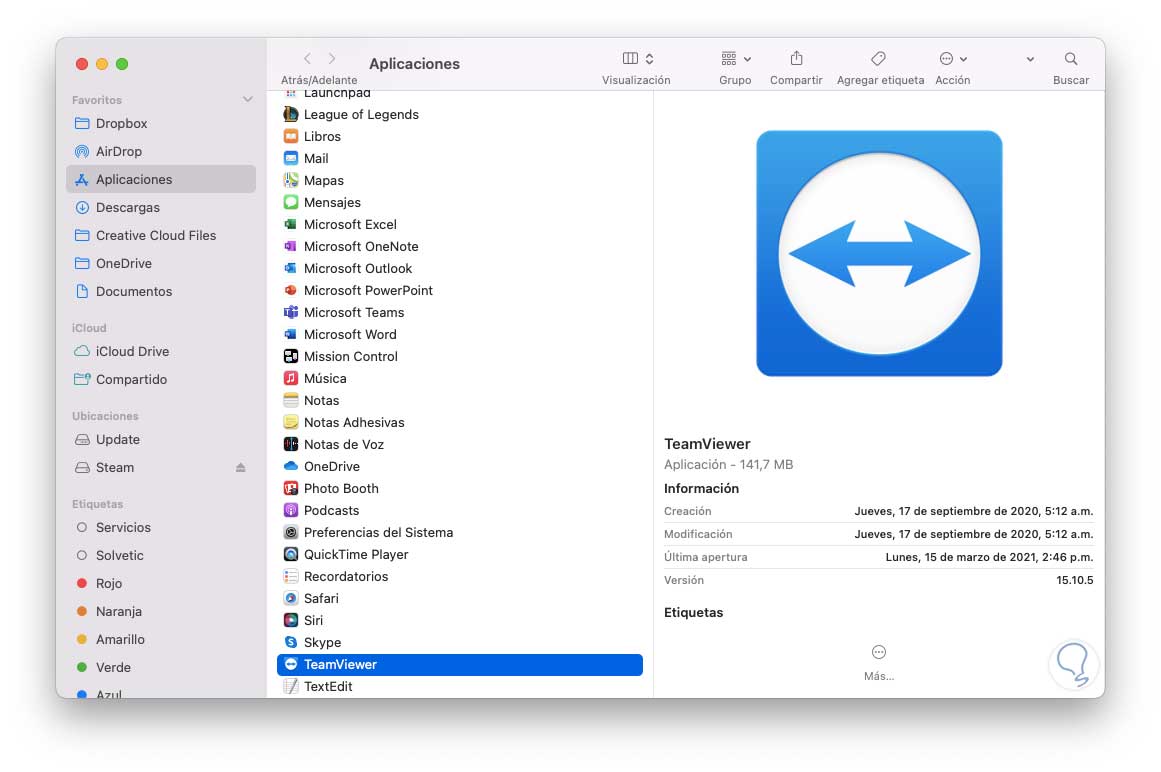Select the Rojo red tag

click(x=161, y=584)
